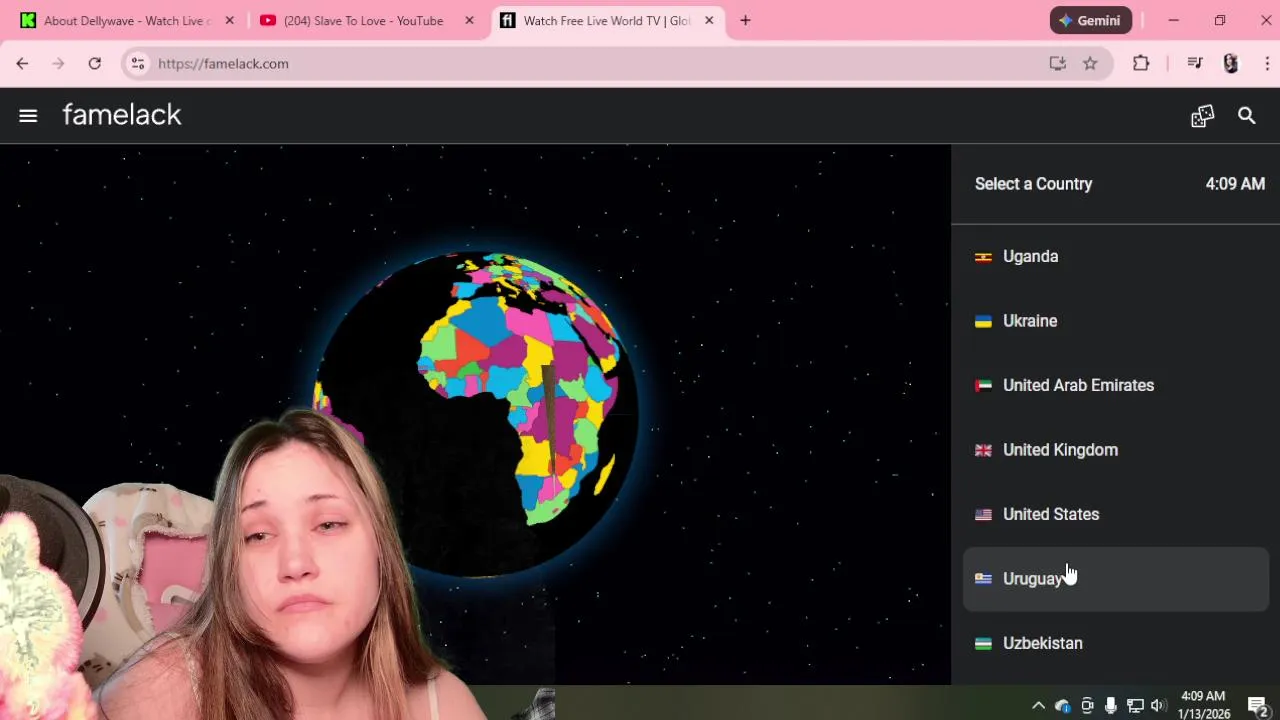View site information icon in address bar
Image resolution: width=1280 pixels, height=720 pixels.
(x=138, y=63)
